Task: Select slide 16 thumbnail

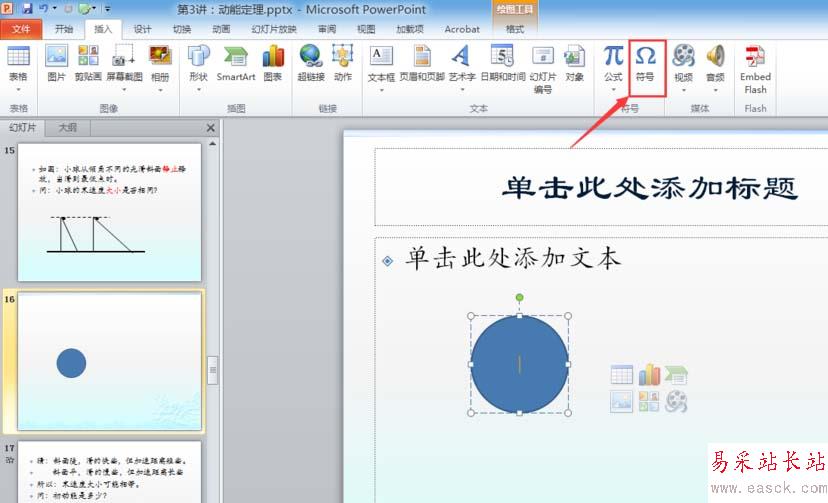Action: click(x=109, y=362)
